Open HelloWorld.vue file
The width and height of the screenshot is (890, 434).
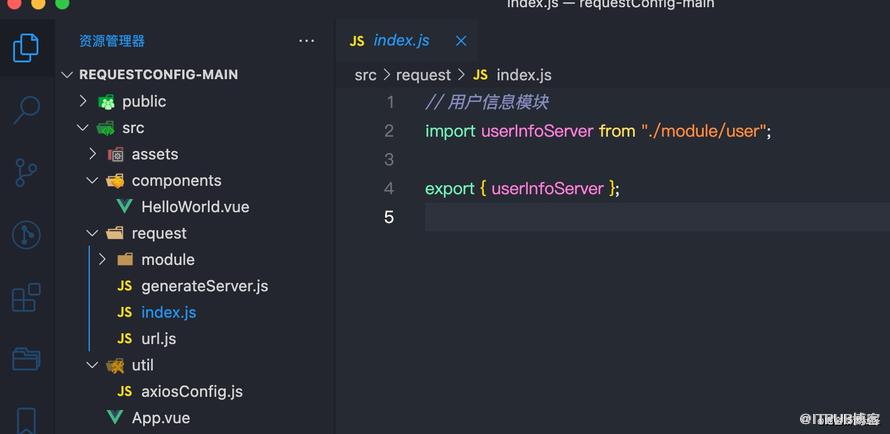pyautogui.click(x=195, y=207)
